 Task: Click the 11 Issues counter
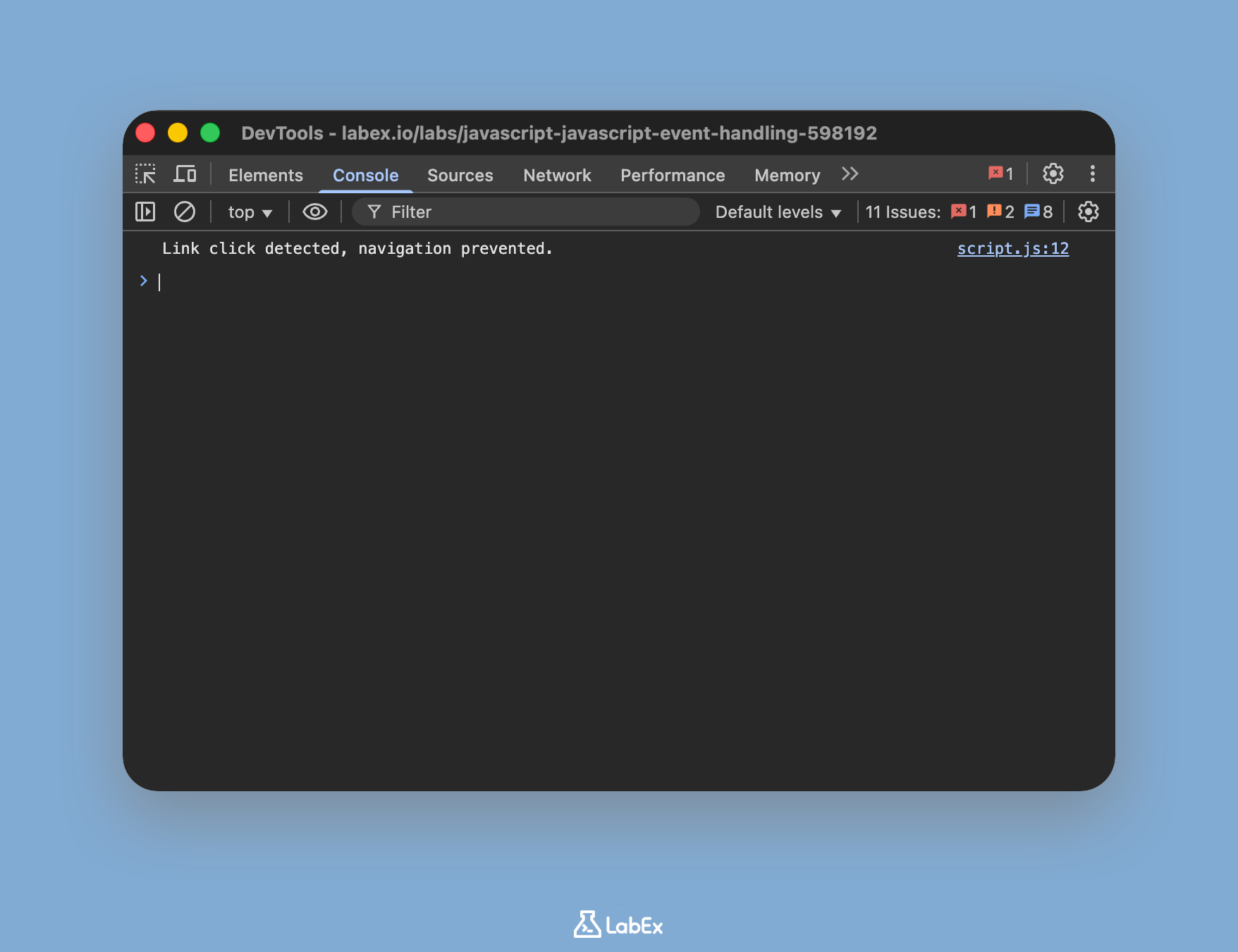pos(902,212)
